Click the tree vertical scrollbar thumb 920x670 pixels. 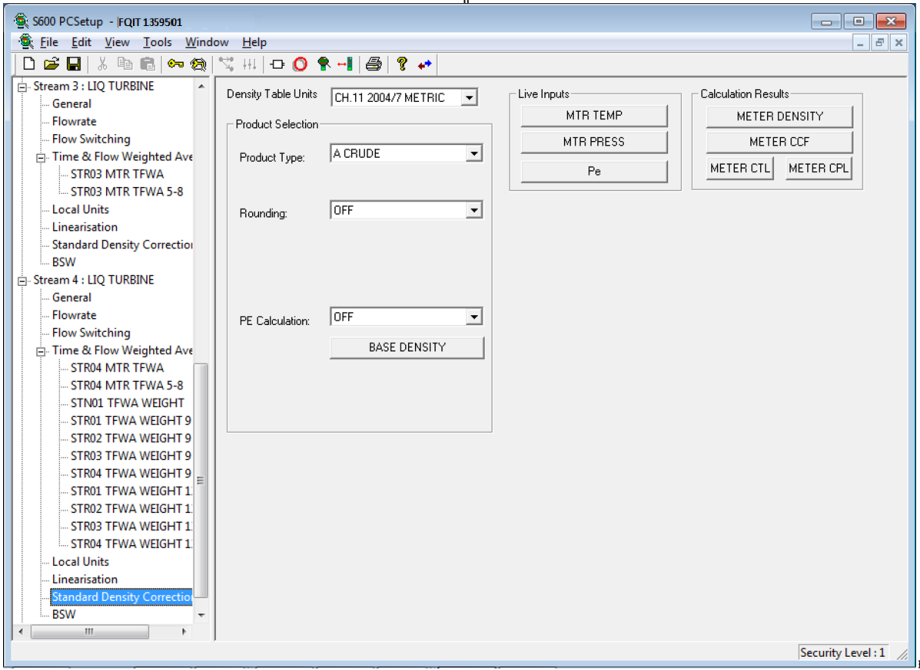click(x=201, y=480)
